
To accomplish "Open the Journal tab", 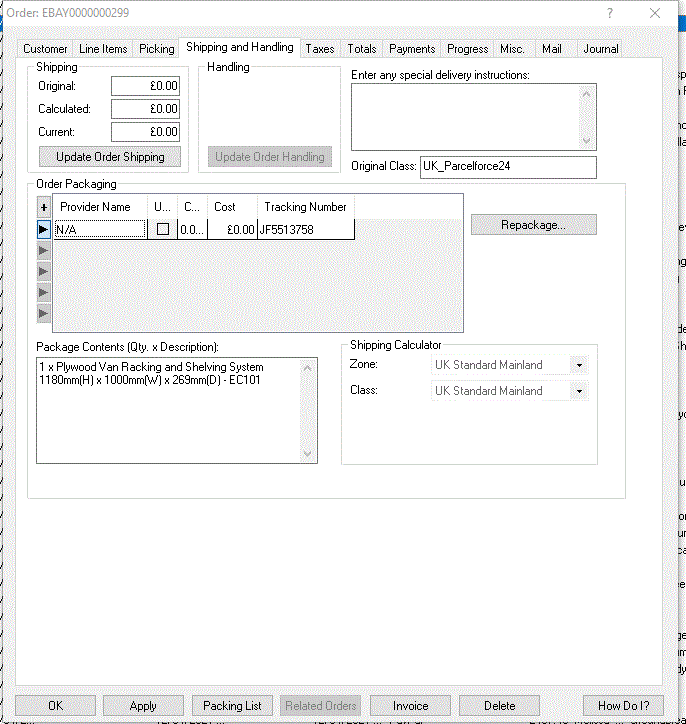I will click(x=601, y=49).
